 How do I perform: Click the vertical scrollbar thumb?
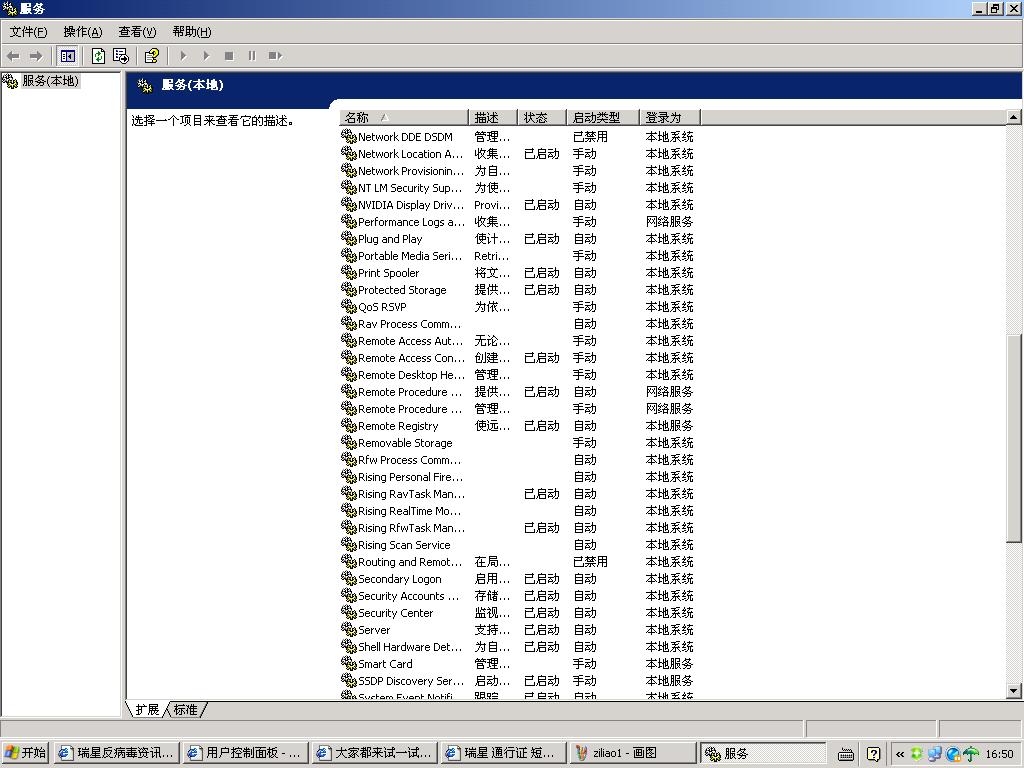pyautogui.click(x=1014, y=438)
